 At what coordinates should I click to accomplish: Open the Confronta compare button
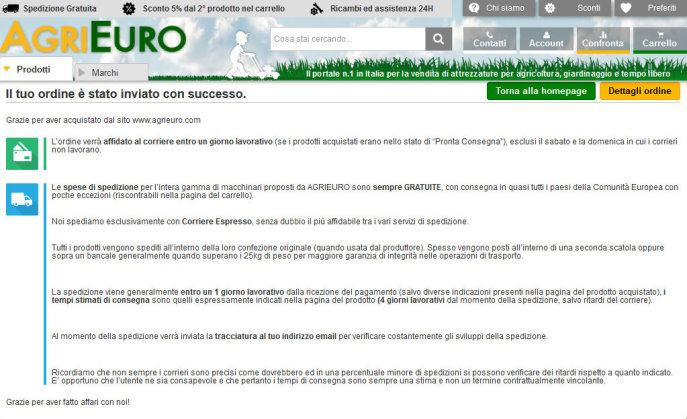pos(602,39)
